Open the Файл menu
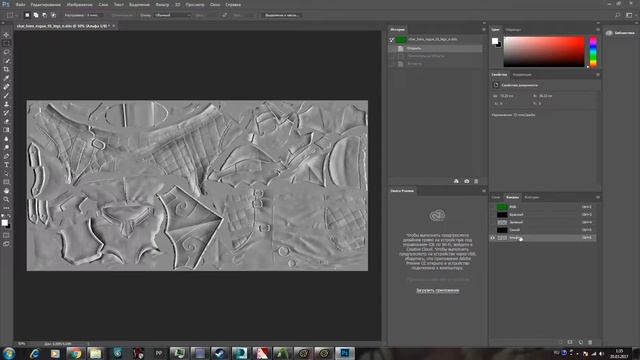Image resolution: width=640 pixels, height=360 pixels. 20,4
